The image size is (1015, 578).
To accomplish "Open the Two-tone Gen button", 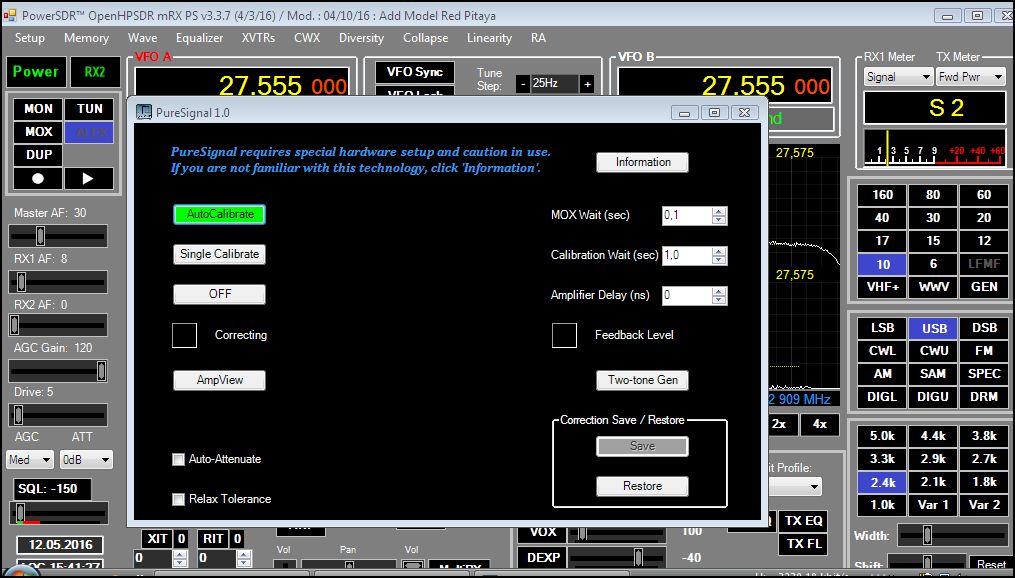I will point(642,380).
